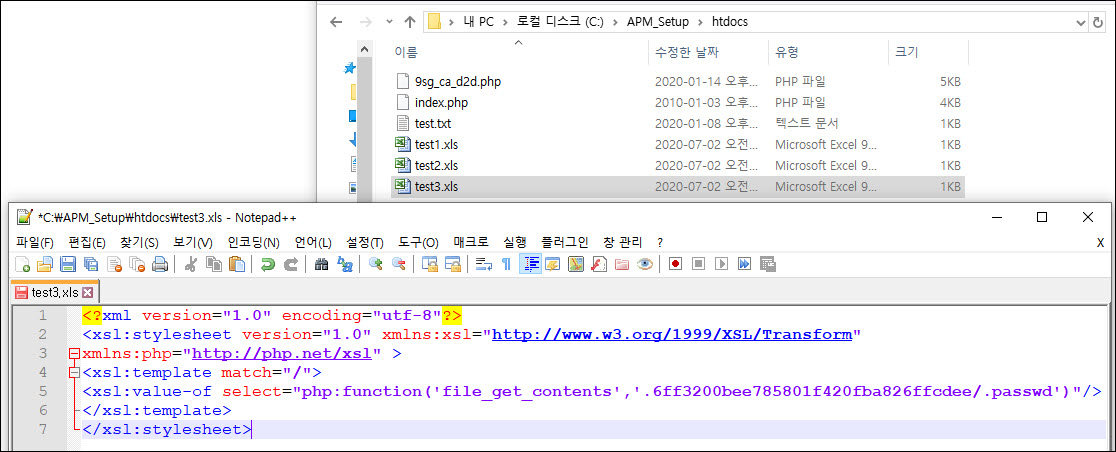Image resolution: width=1116 pixels, height=452 pixels.
Task: Open Explorer recent locations dropdown arrow
Action: pyautogui.click(x=389, y=22)
